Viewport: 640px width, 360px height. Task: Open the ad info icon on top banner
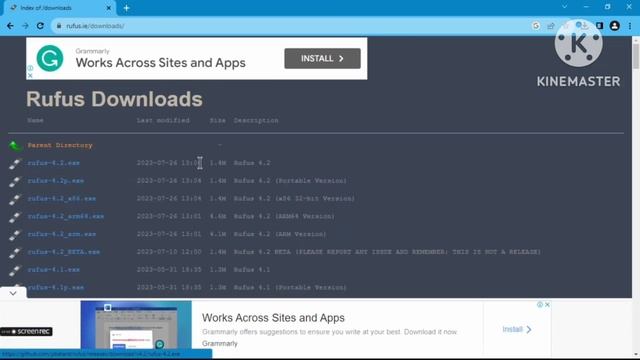point(30,68)
